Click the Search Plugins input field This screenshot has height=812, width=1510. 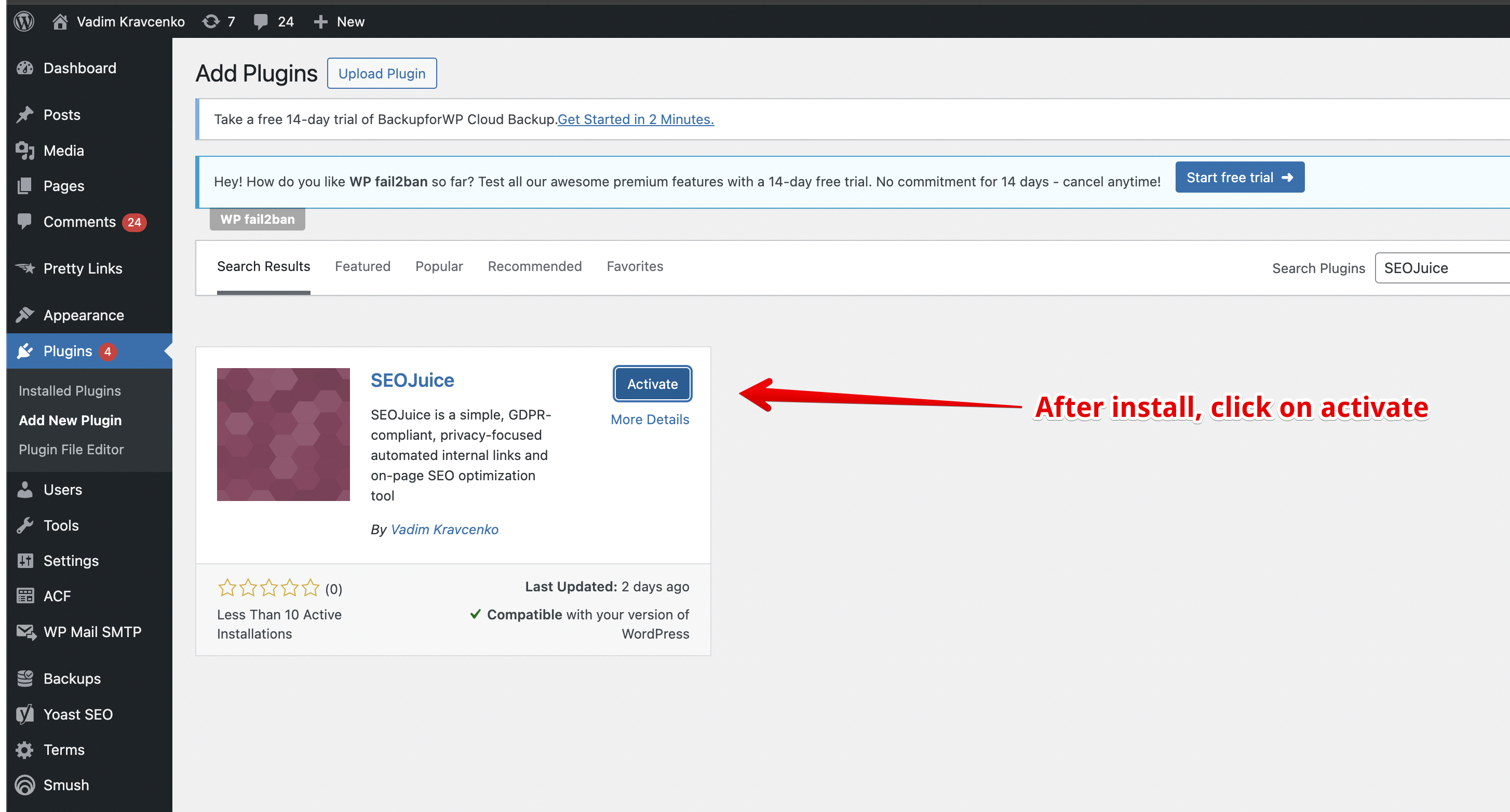click(1442, 268)
